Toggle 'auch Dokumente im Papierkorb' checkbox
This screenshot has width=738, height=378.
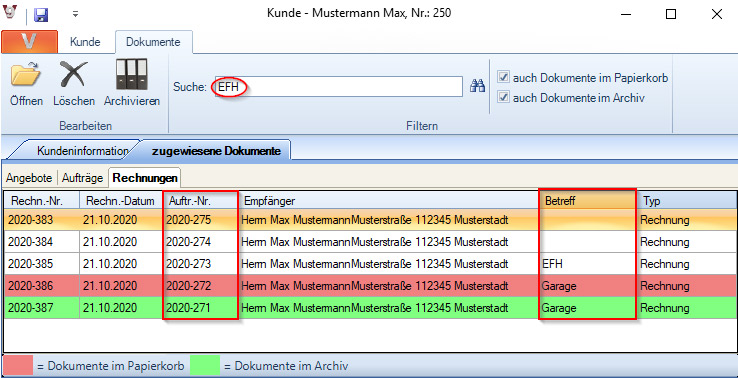(x=504, y=78)
